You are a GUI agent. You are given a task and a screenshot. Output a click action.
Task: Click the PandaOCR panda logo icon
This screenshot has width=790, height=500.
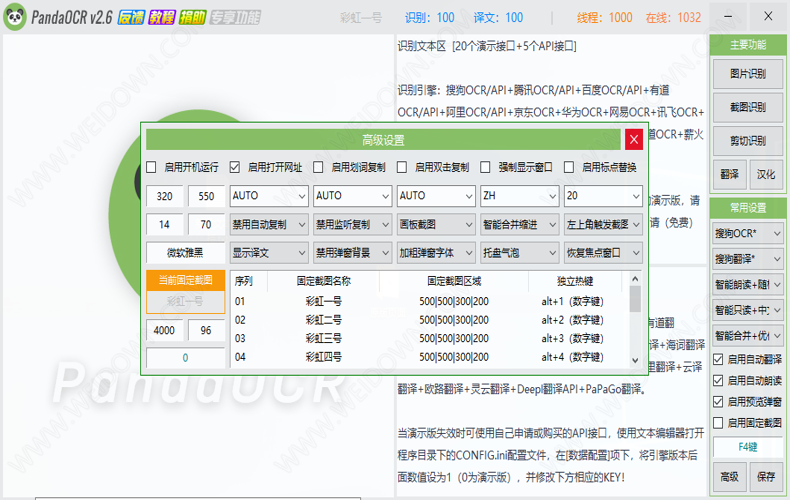tap(15, 17)
